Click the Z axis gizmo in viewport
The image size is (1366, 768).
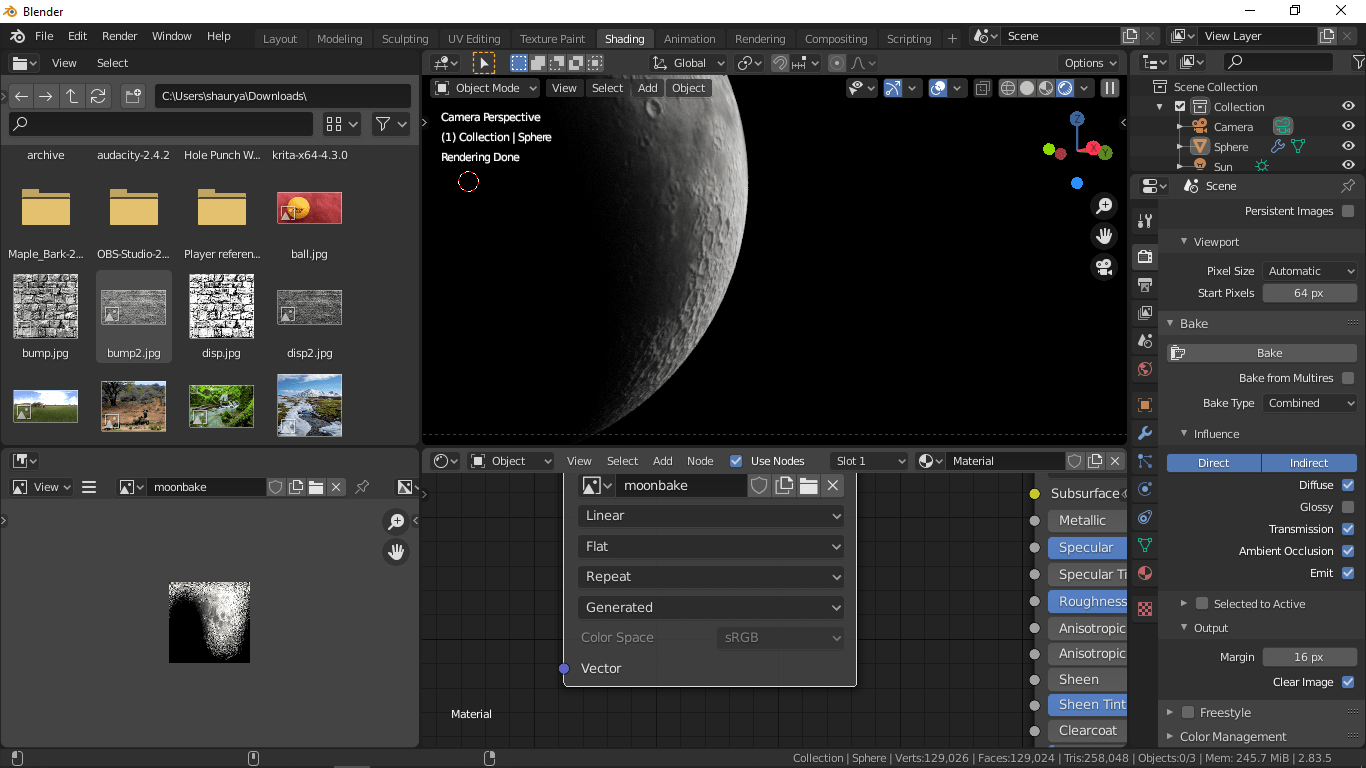coord(1077,118)
